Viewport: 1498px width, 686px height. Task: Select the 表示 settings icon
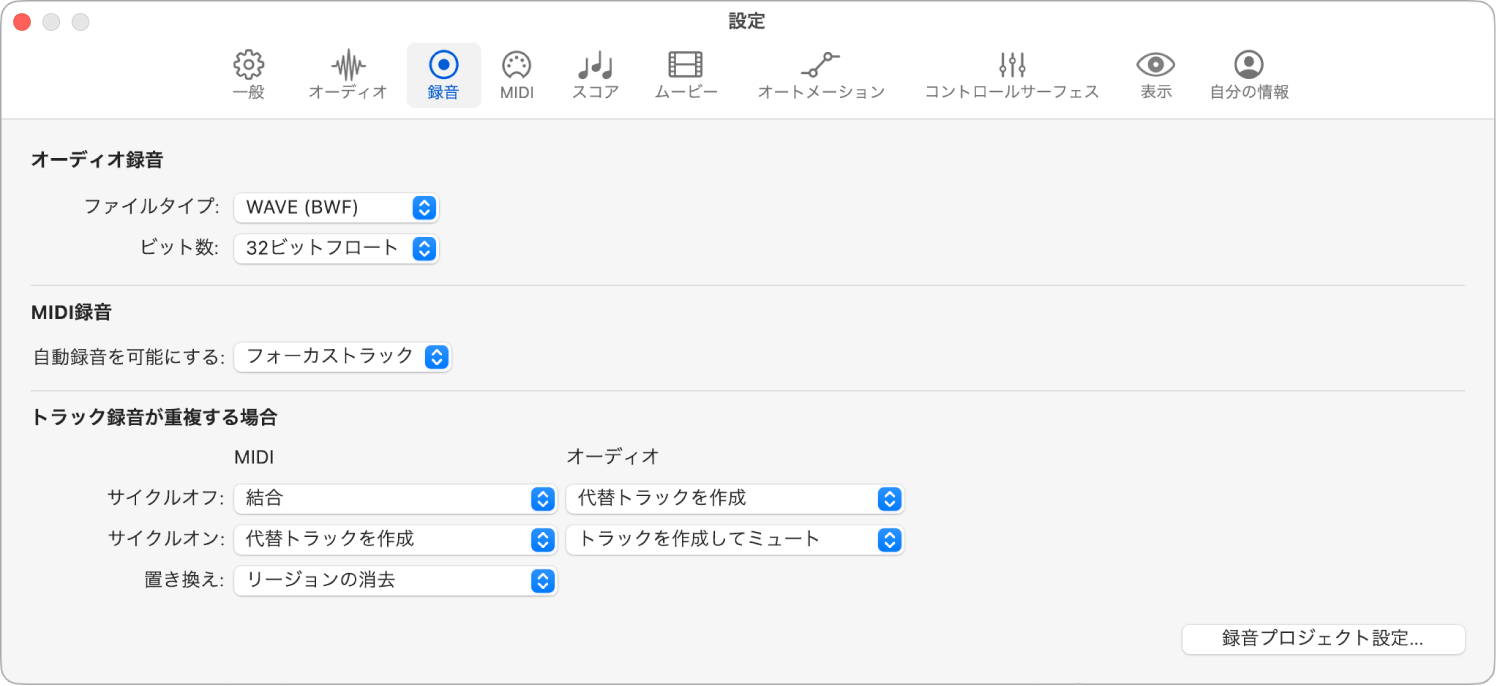coord(1154,74)
